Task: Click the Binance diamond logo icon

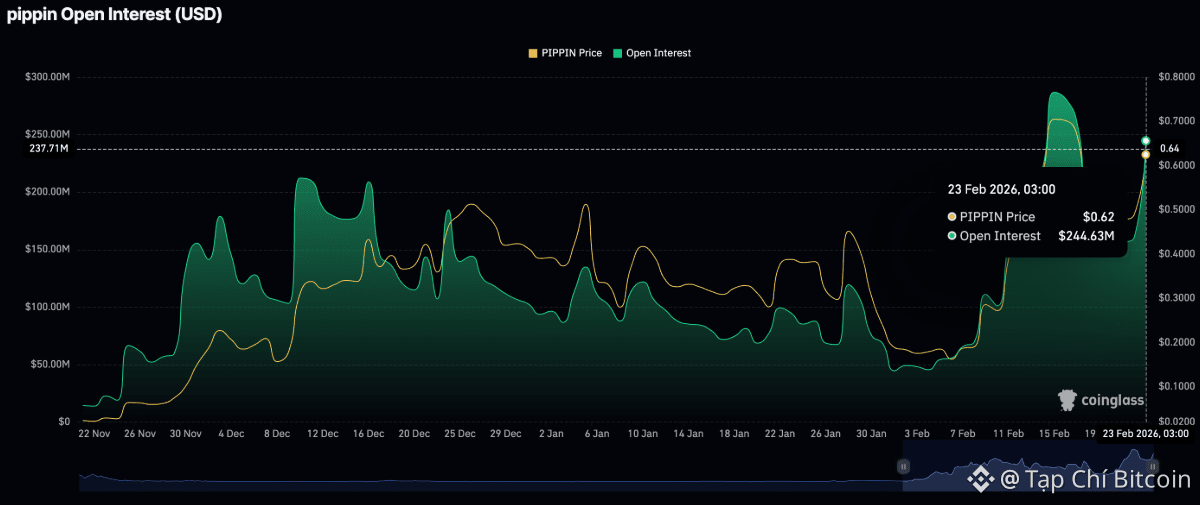Action: (980, 480)
